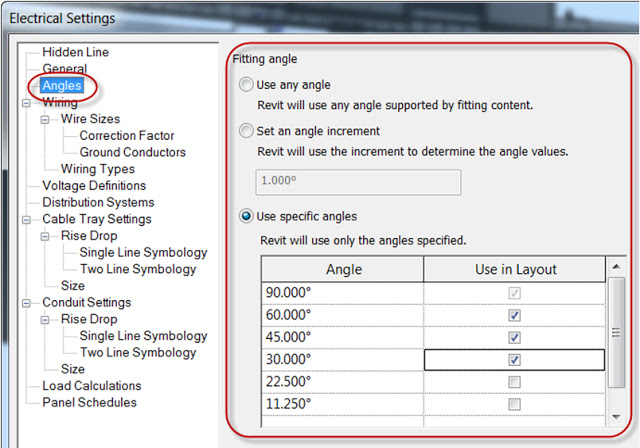Select the Angles tree item

(x=62, y=85)
